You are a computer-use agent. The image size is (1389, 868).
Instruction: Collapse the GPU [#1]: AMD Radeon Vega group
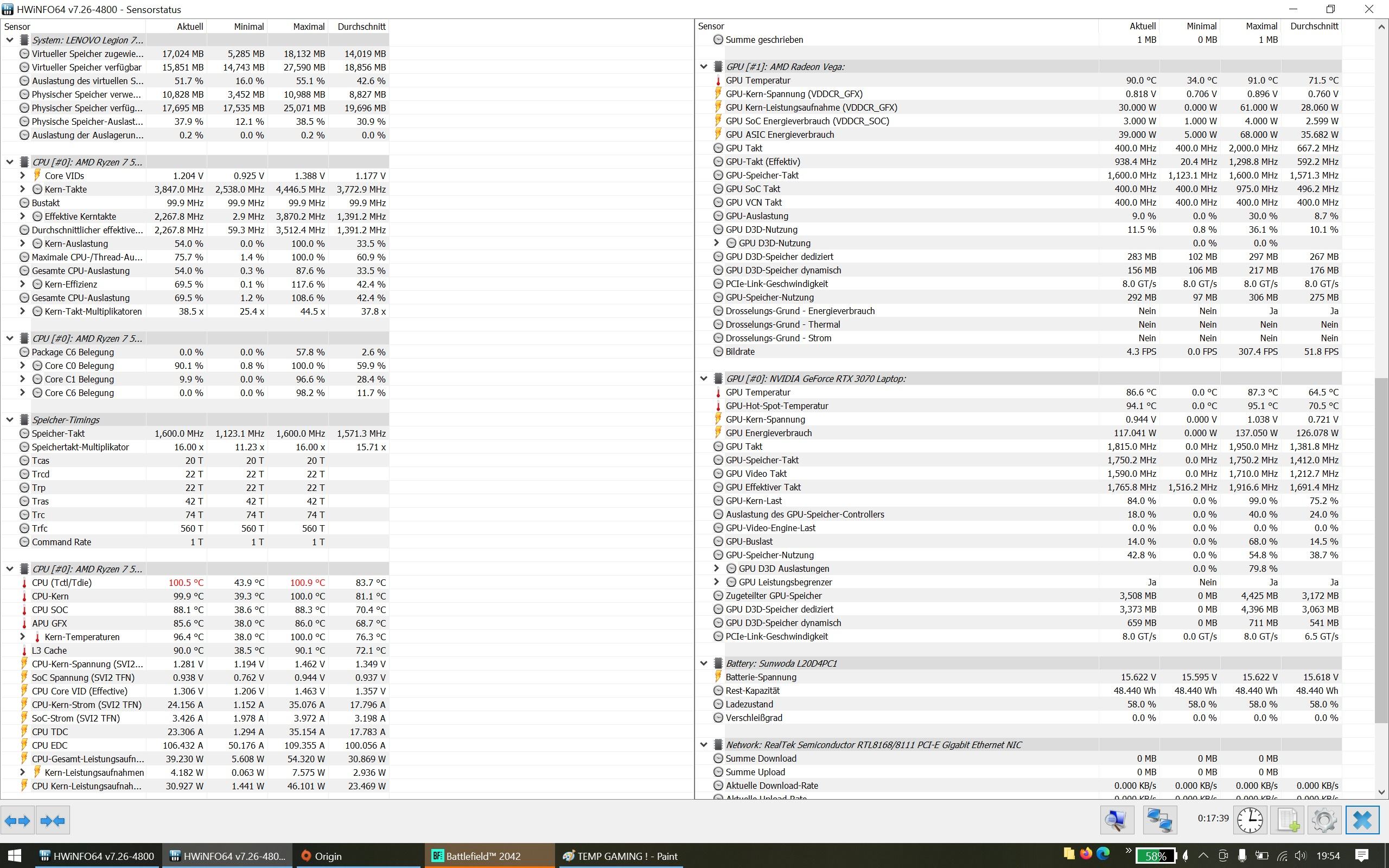coord(704,67)
